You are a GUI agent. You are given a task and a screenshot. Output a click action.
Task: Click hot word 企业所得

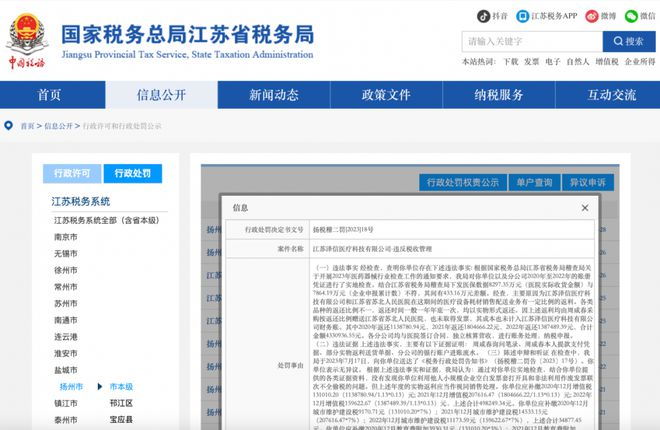coord(640,62)
